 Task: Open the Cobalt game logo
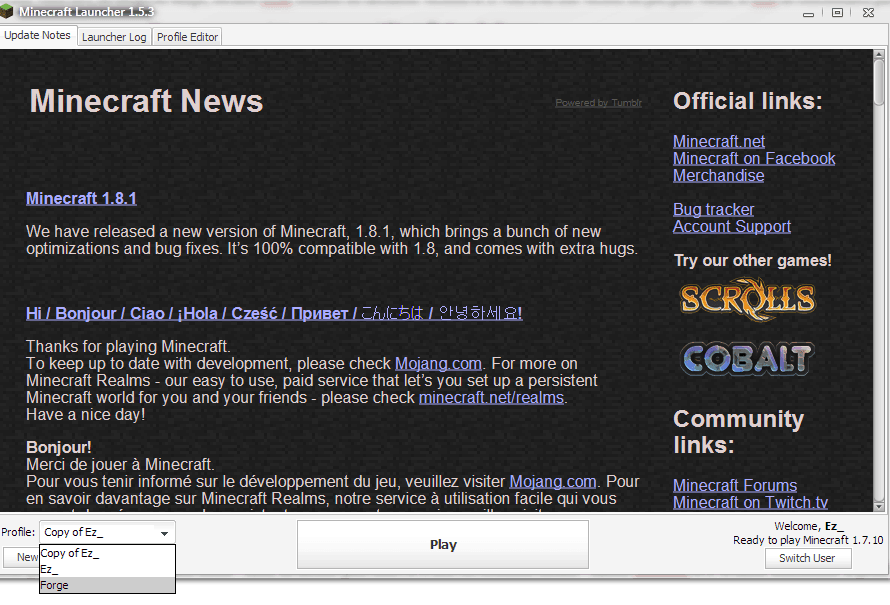coord(748,359)
